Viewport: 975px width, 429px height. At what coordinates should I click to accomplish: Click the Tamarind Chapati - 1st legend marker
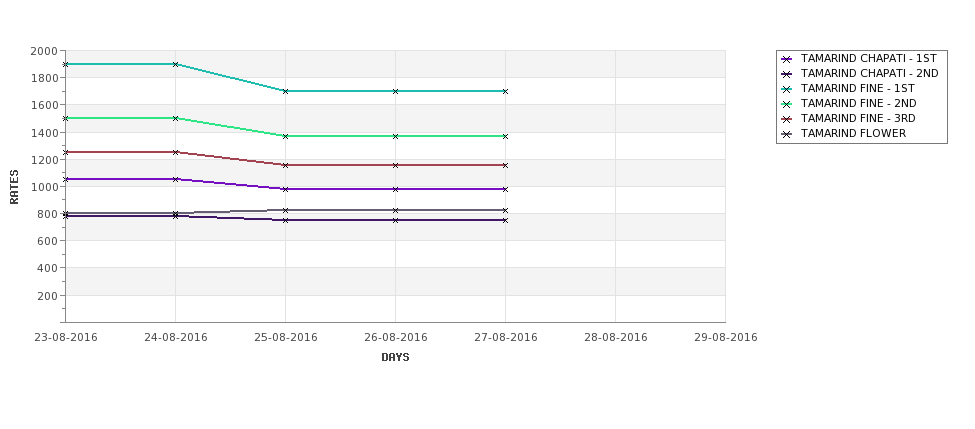[787, 59]
